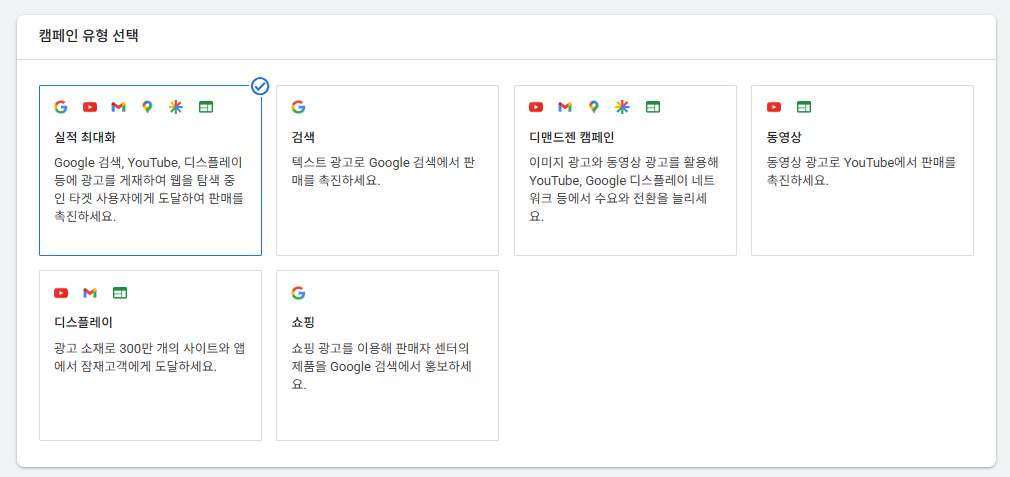
Task: Click the Google icon in 실적 최대화 card
Action: pyautogui.click(x=61, y=108)
